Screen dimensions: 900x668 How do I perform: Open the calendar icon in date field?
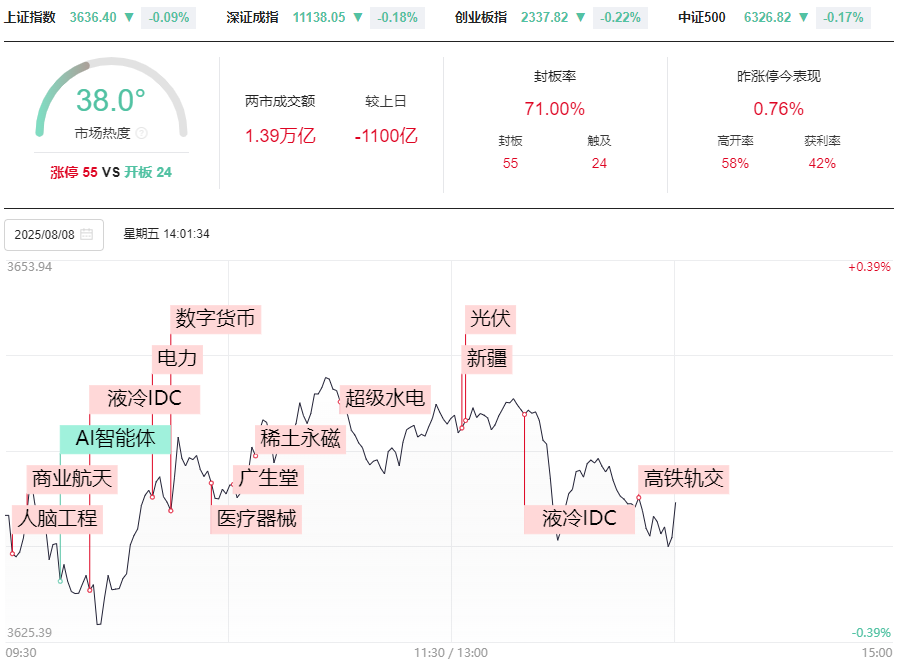click(87, 234)
